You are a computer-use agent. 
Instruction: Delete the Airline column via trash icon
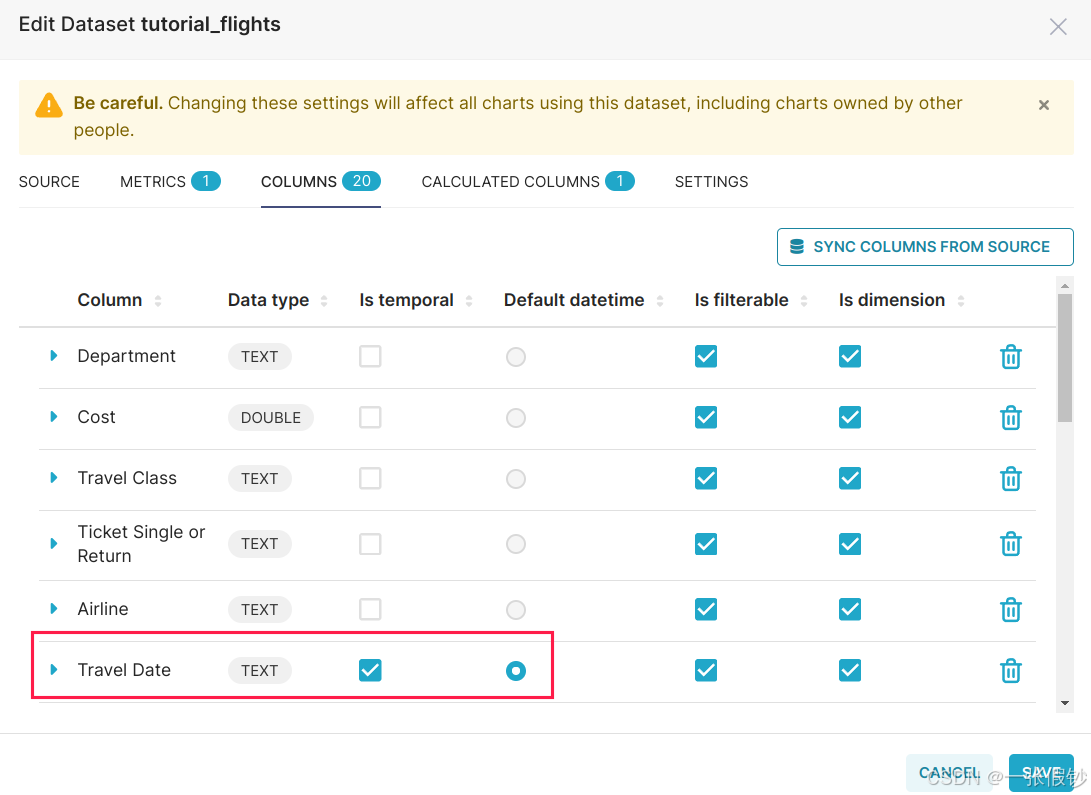1011,610
